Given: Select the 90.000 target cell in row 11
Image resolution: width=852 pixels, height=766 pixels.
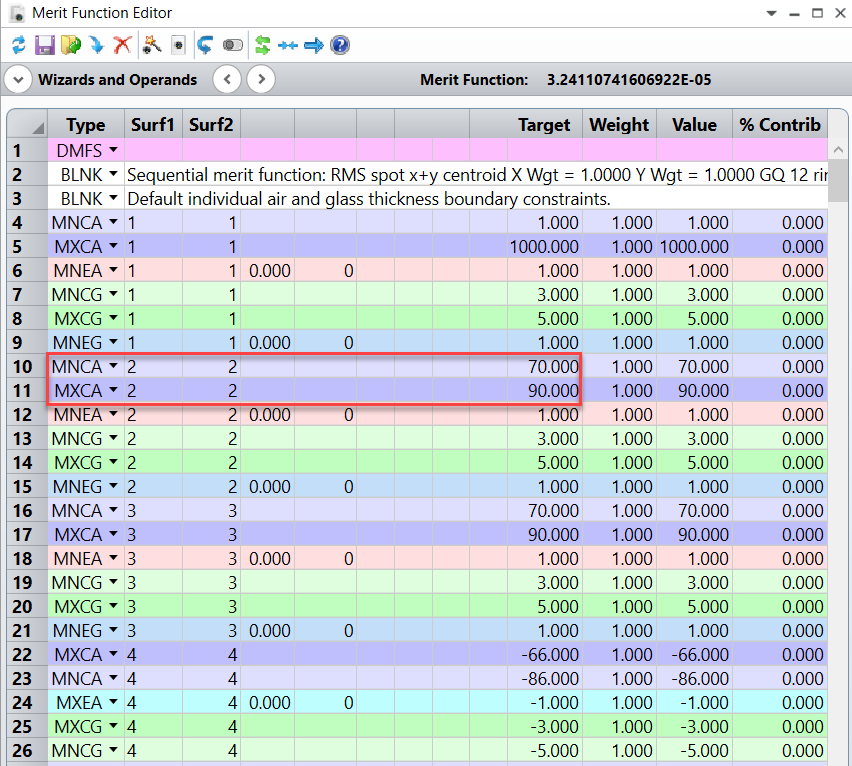Looking at the screenshot, I should (544, 390).
